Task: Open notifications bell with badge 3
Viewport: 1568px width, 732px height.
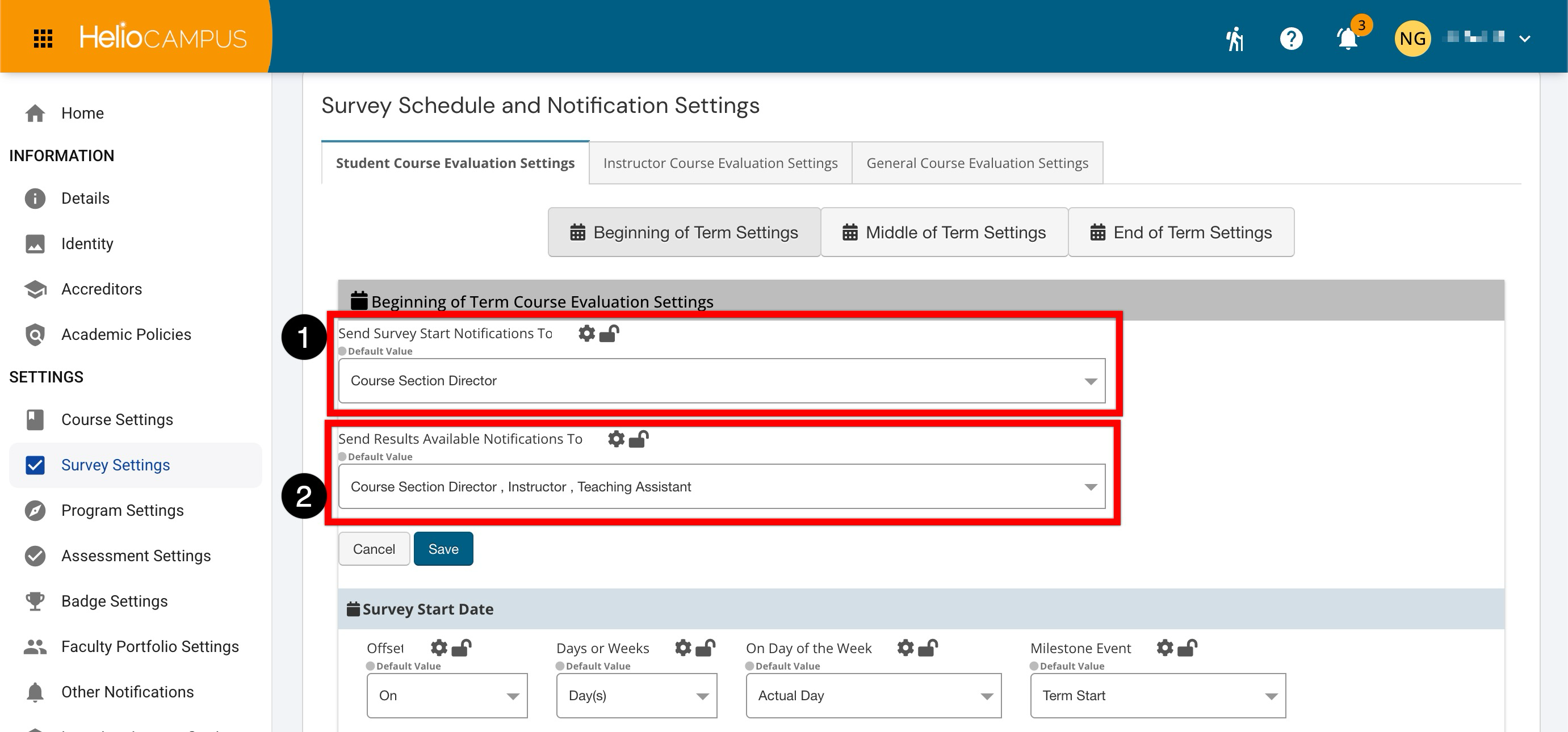Action: (1348, 39)
